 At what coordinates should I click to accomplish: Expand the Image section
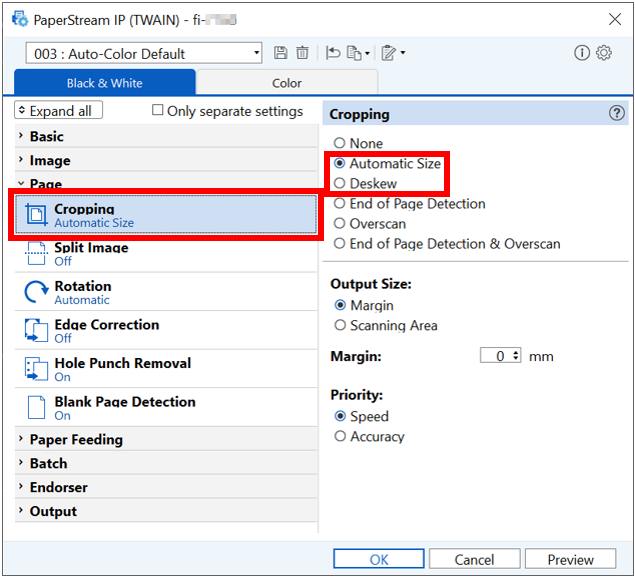pyautogui.click(x=166, y=160)
